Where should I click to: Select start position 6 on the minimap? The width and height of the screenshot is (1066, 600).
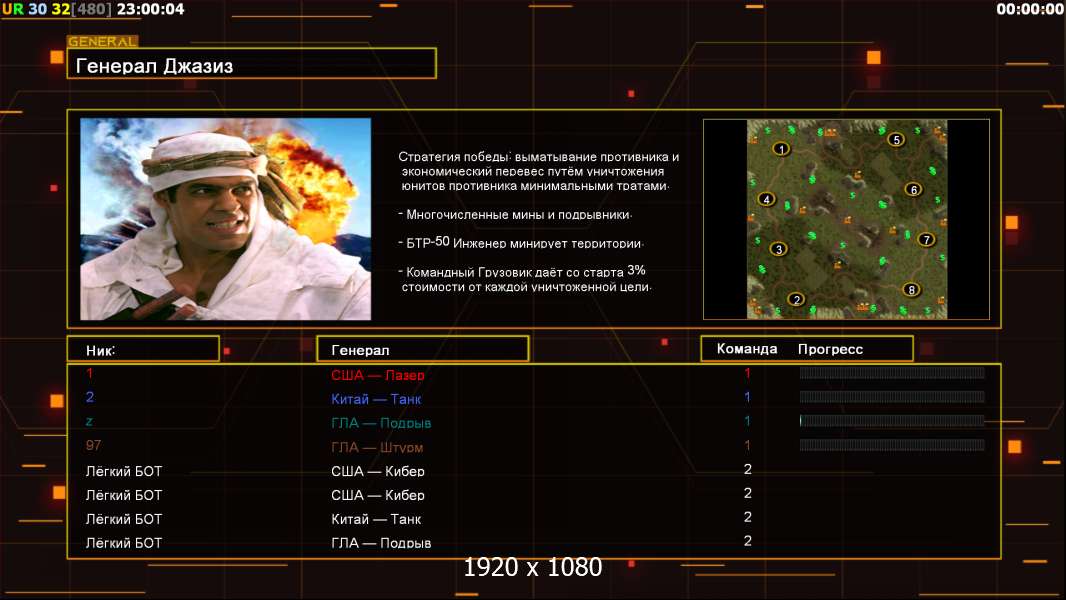(x=912, y=189)
